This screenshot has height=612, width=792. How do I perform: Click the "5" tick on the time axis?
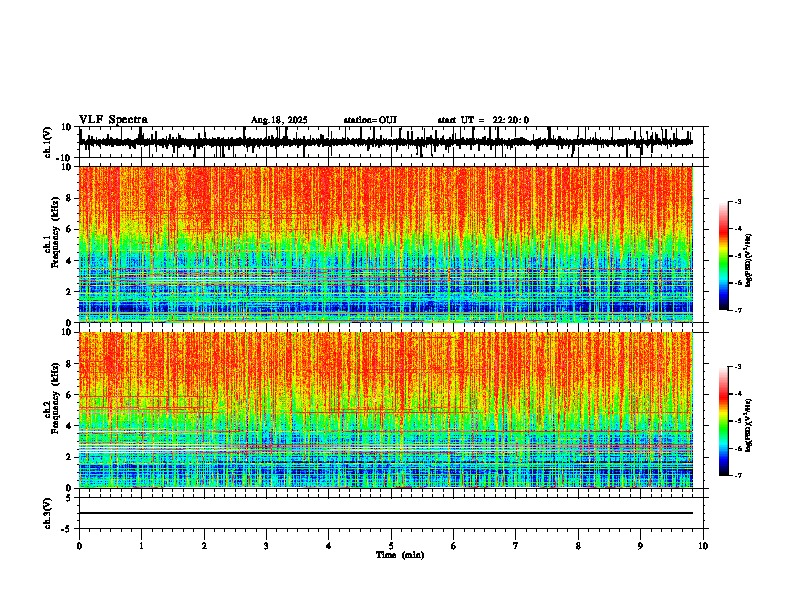(391, 546)
